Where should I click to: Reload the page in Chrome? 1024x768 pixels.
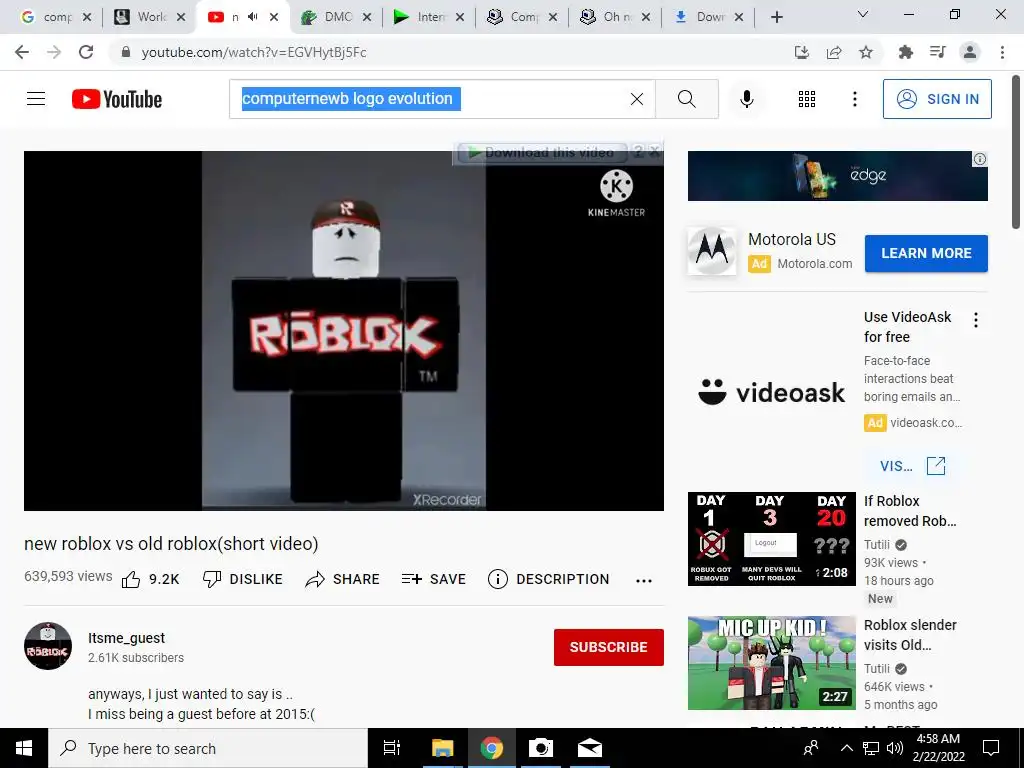coord(86,52)
